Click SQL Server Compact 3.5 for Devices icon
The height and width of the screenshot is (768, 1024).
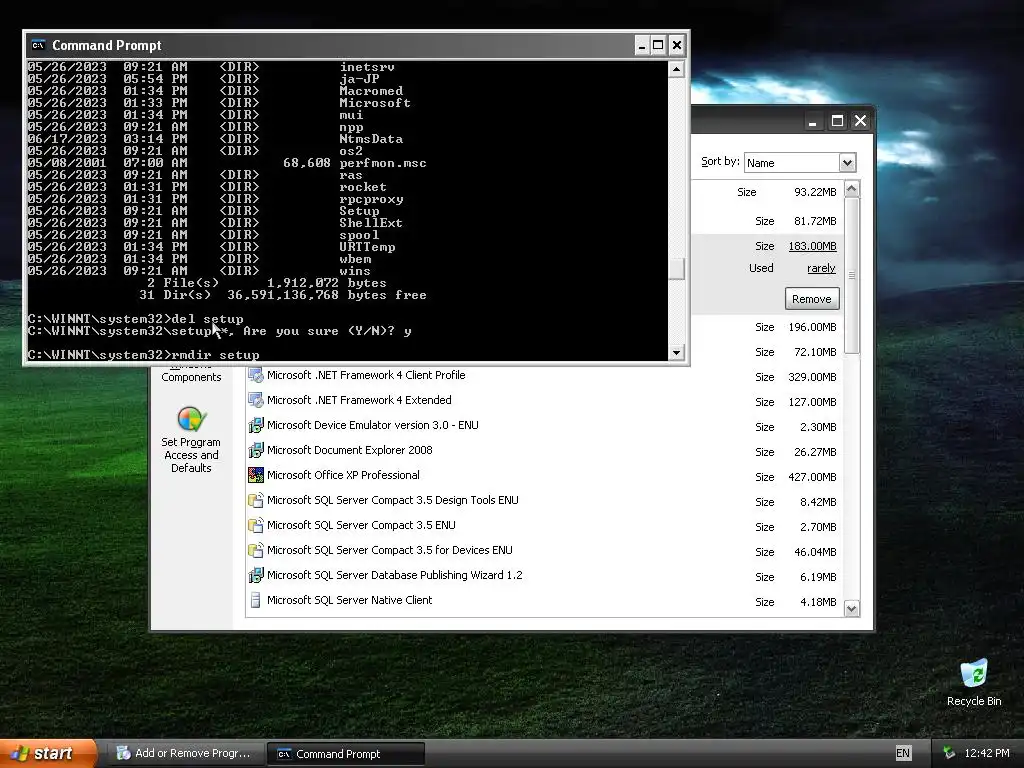coord(256,550)
